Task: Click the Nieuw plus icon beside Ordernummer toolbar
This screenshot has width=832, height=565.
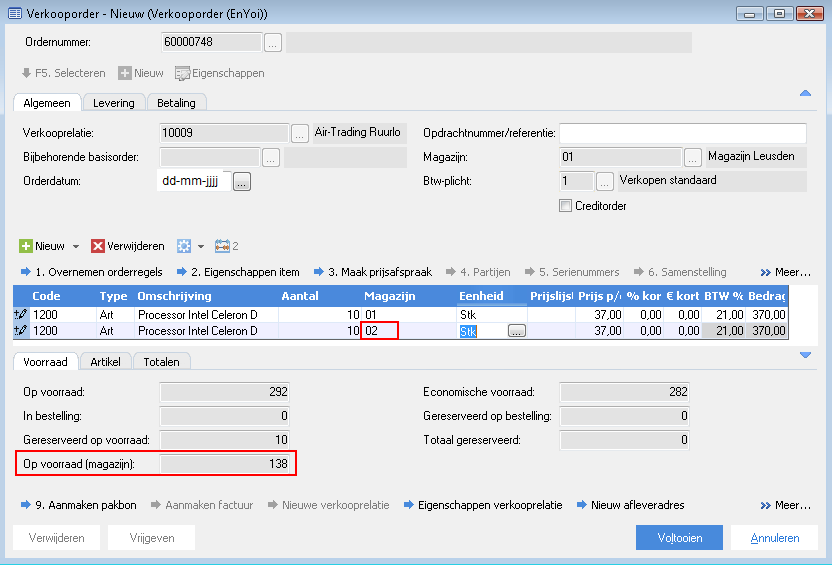Action: pyautogui.click(x=125, y=73)
